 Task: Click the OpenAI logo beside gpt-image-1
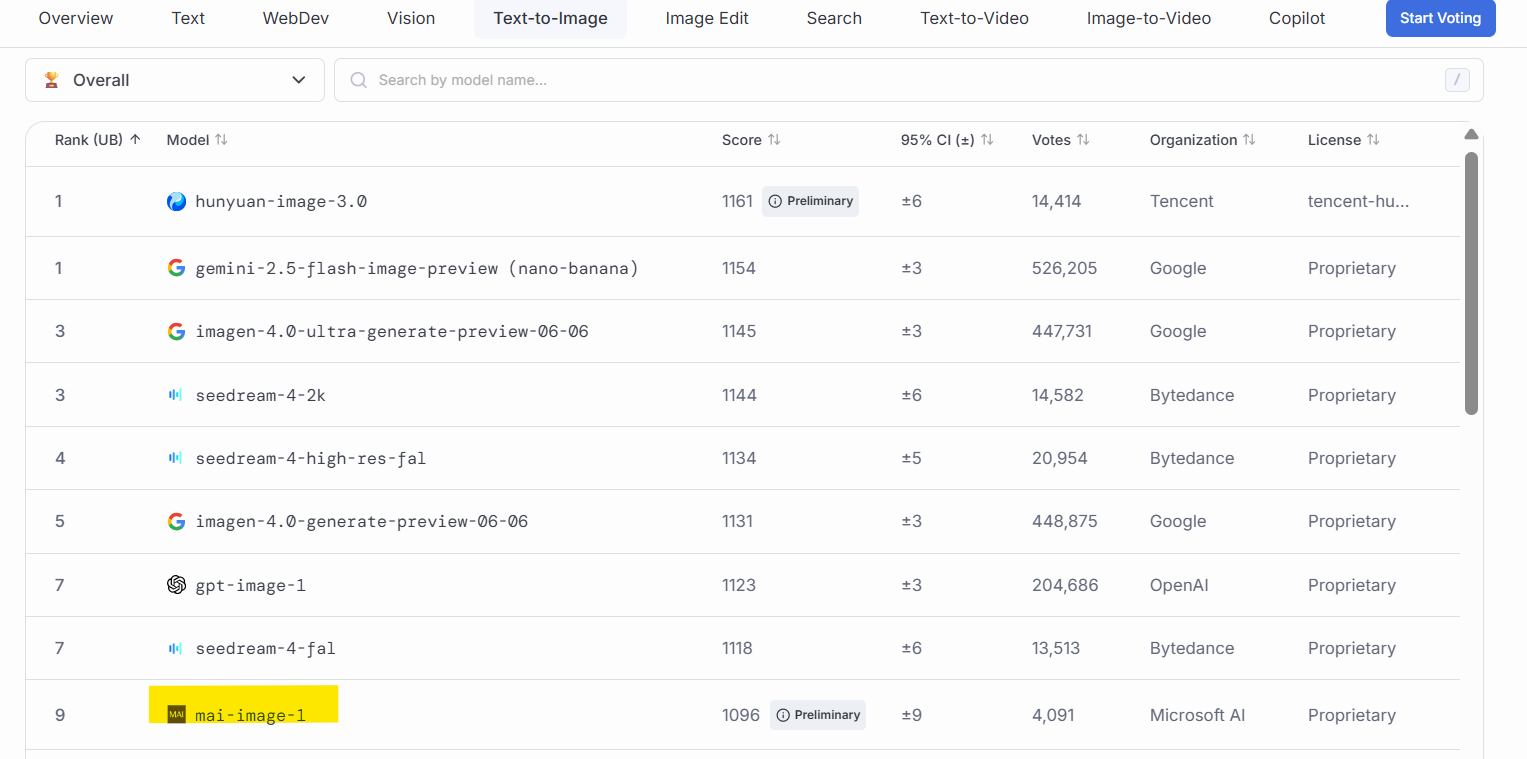(176, 585)
